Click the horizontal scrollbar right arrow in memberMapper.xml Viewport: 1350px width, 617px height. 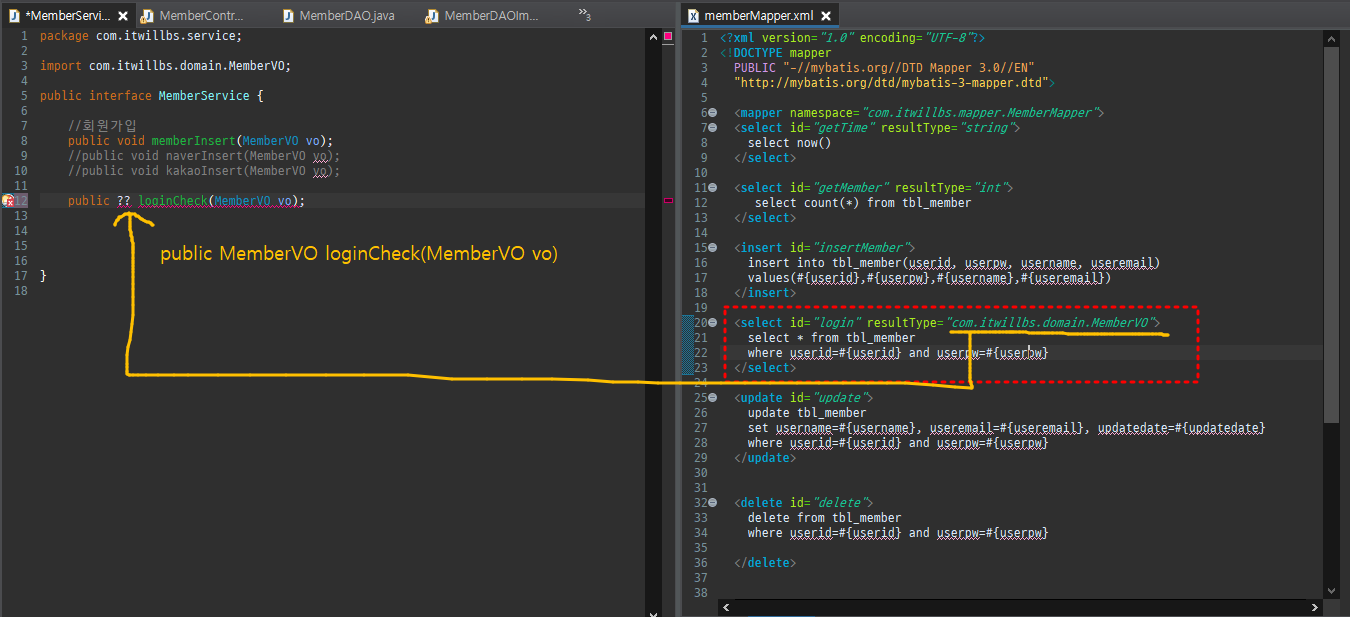[x=1316, y=607]
